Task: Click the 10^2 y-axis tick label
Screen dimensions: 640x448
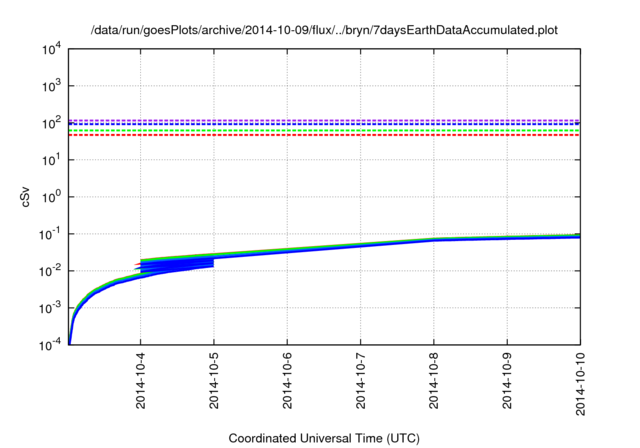Action: (51, 123)
